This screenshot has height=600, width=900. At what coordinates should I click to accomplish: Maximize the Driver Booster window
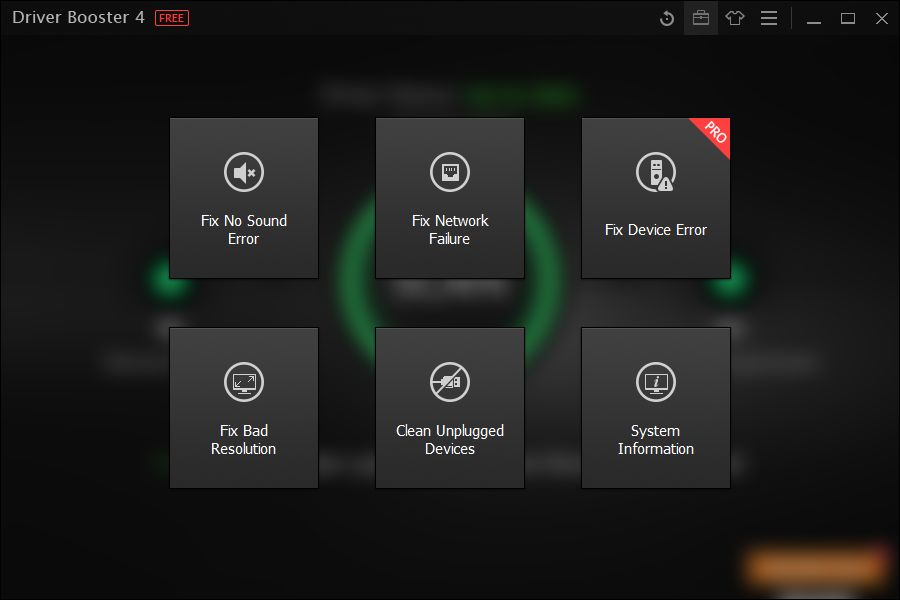pyautogui.click(x=848, y=18)
